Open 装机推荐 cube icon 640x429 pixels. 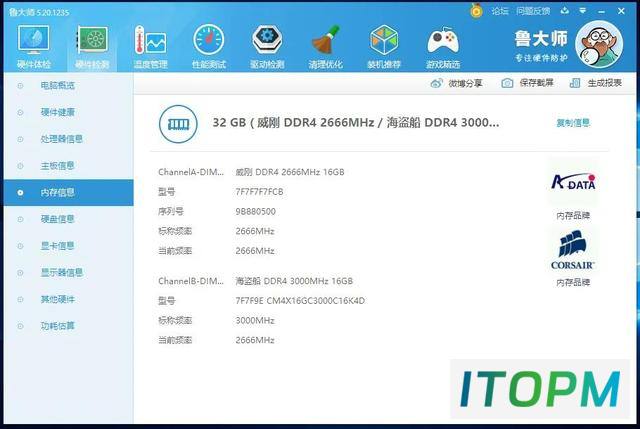(384, 40)
